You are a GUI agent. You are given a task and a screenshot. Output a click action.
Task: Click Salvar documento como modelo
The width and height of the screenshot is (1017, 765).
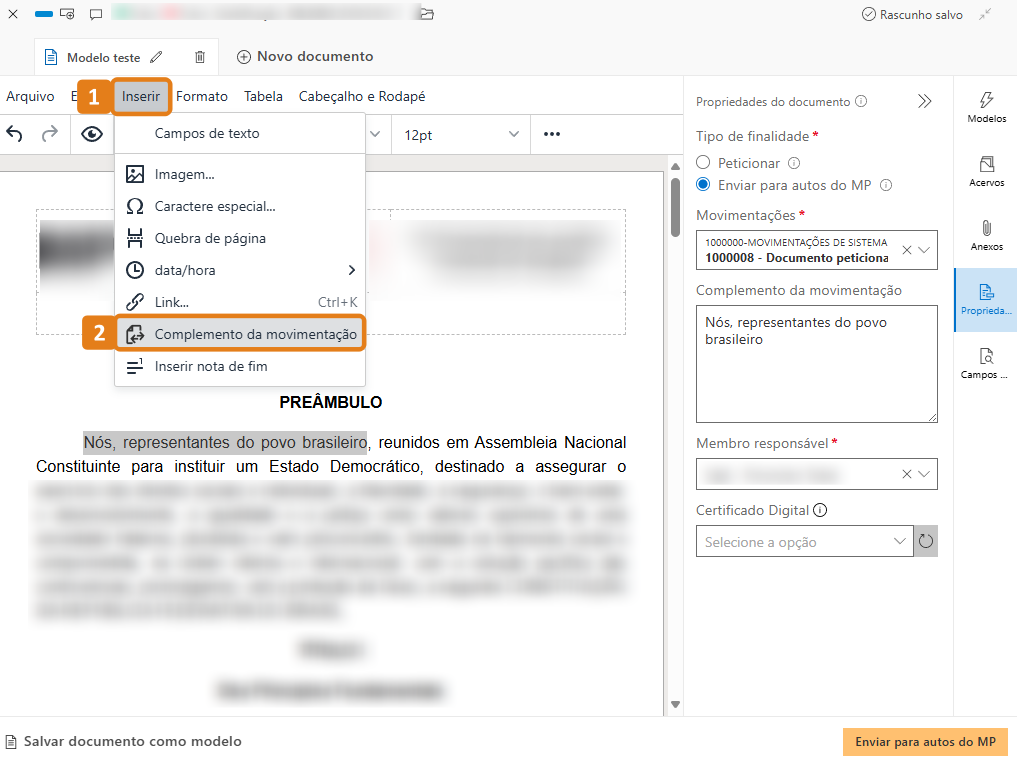click(132, 742)
